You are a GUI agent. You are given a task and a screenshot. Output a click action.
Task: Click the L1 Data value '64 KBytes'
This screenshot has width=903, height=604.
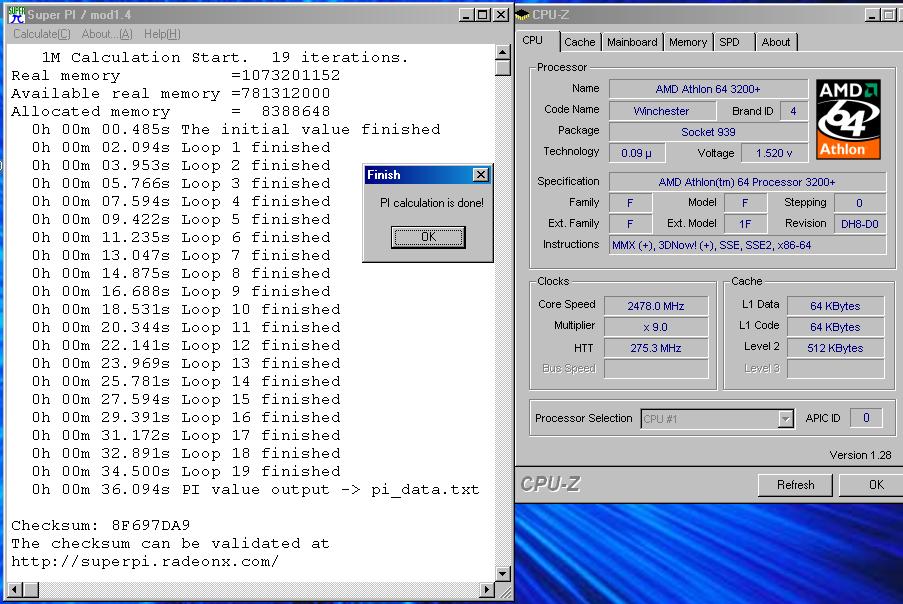835,306
